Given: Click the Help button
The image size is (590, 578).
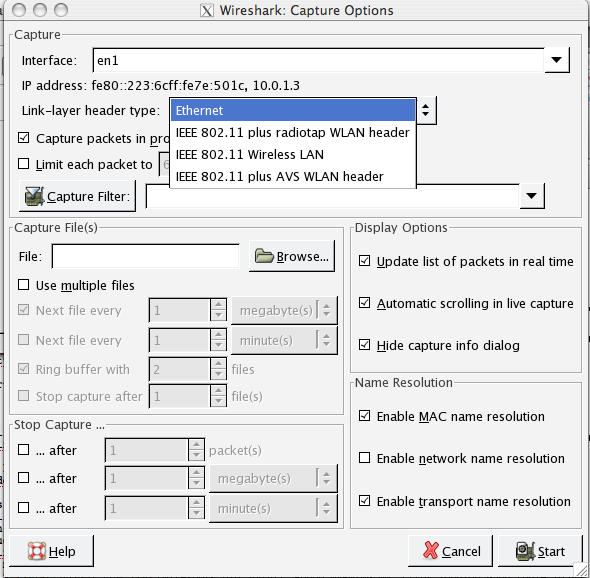Looking at the screenshot, I should (x=51, y=551).
